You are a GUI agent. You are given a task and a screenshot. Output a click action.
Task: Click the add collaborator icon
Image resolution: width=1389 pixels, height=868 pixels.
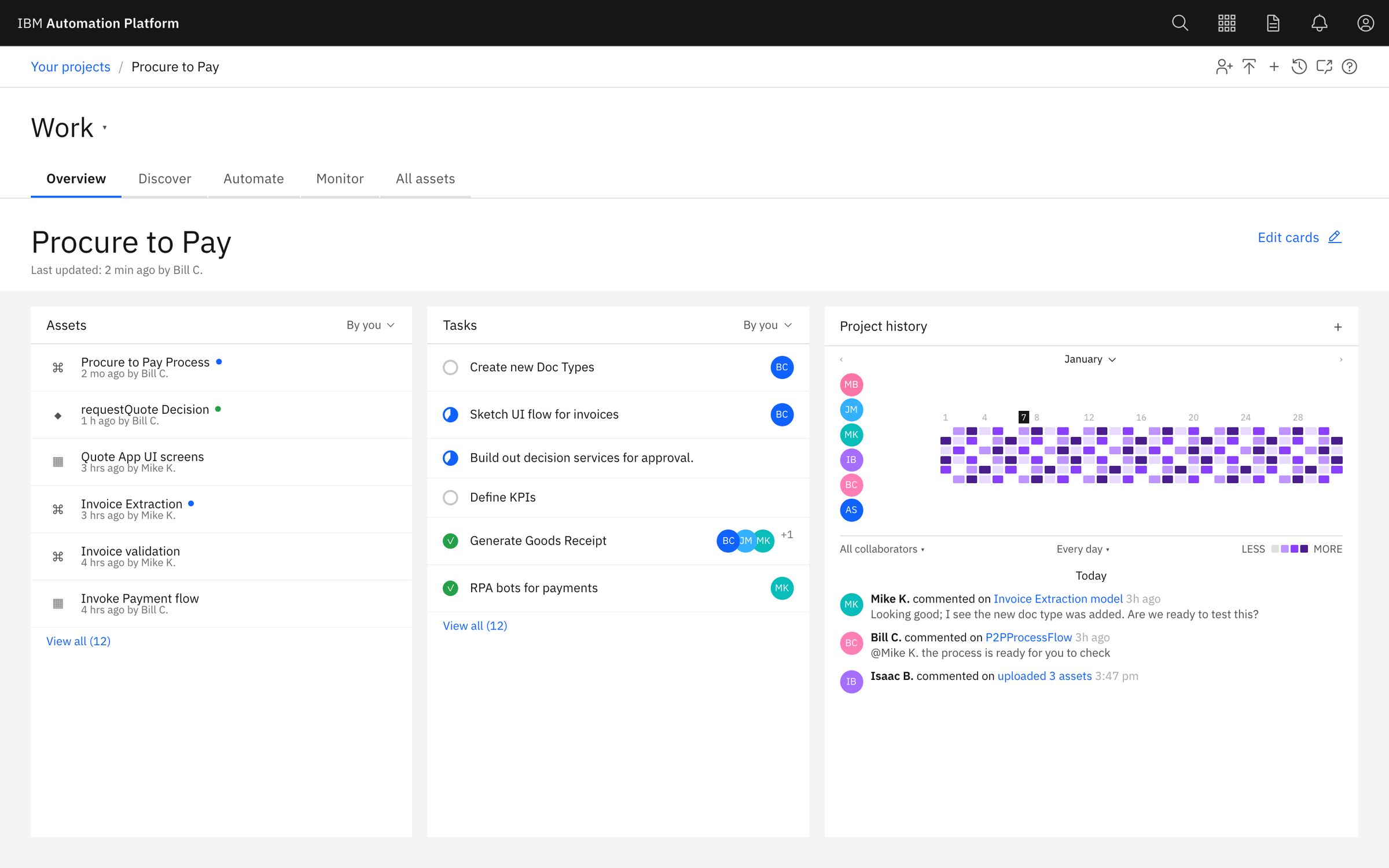1224,67
